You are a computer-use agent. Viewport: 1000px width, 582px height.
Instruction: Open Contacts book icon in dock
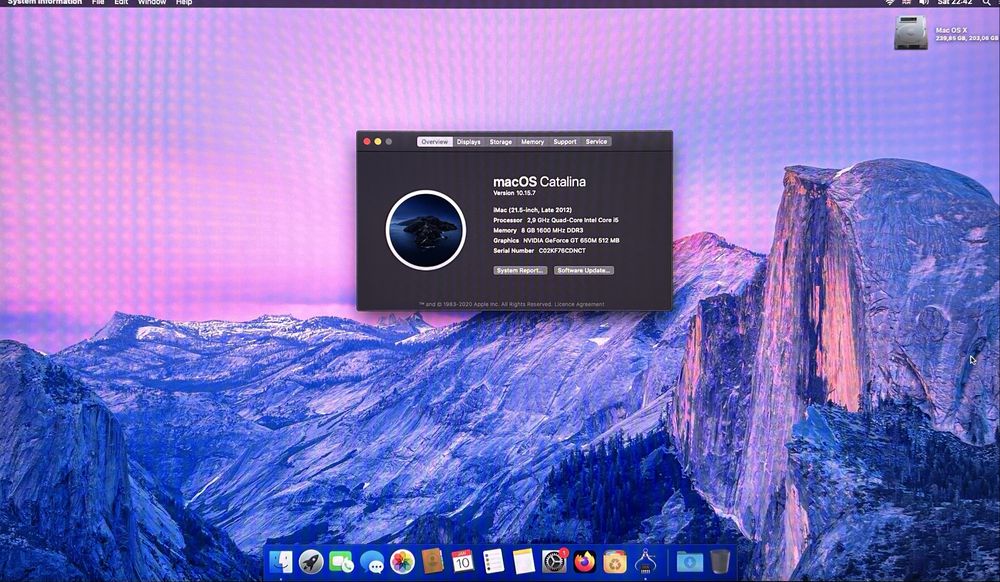click(432, 561)
